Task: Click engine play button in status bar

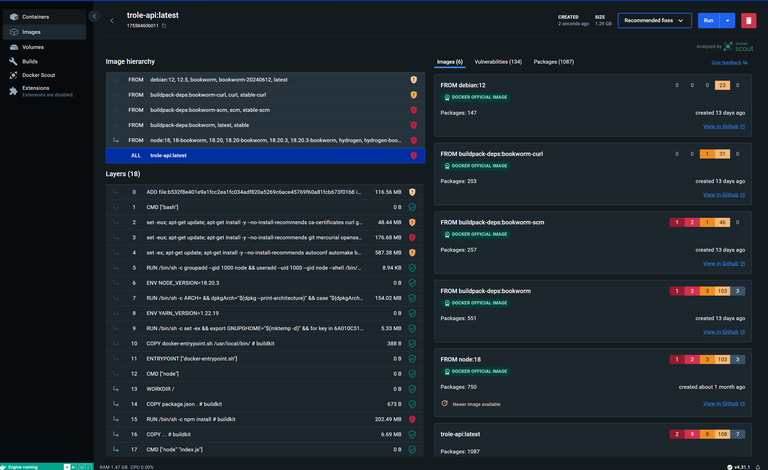Action: pos(67,467)
